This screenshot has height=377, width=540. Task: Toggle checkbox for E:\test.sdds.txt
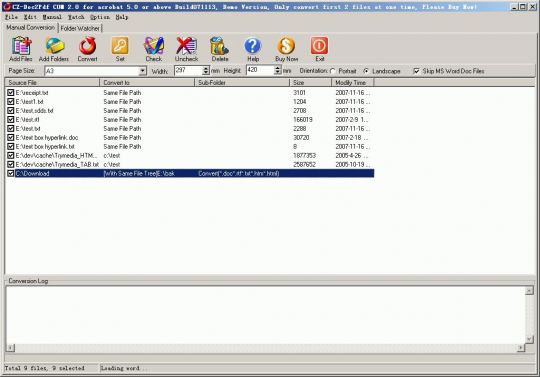[10, 111]
